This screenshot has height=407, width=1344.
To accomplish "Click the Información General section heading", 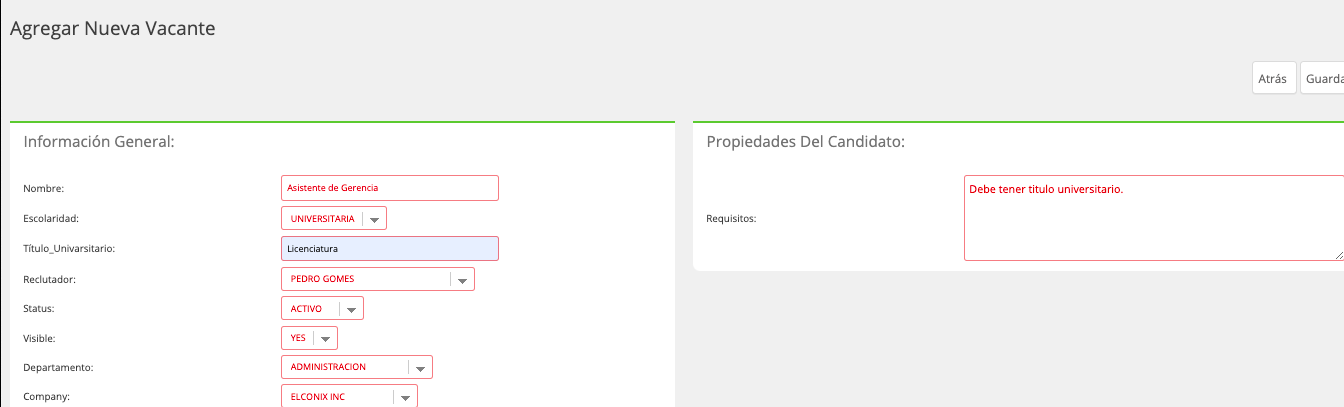I will coord(99,142).
